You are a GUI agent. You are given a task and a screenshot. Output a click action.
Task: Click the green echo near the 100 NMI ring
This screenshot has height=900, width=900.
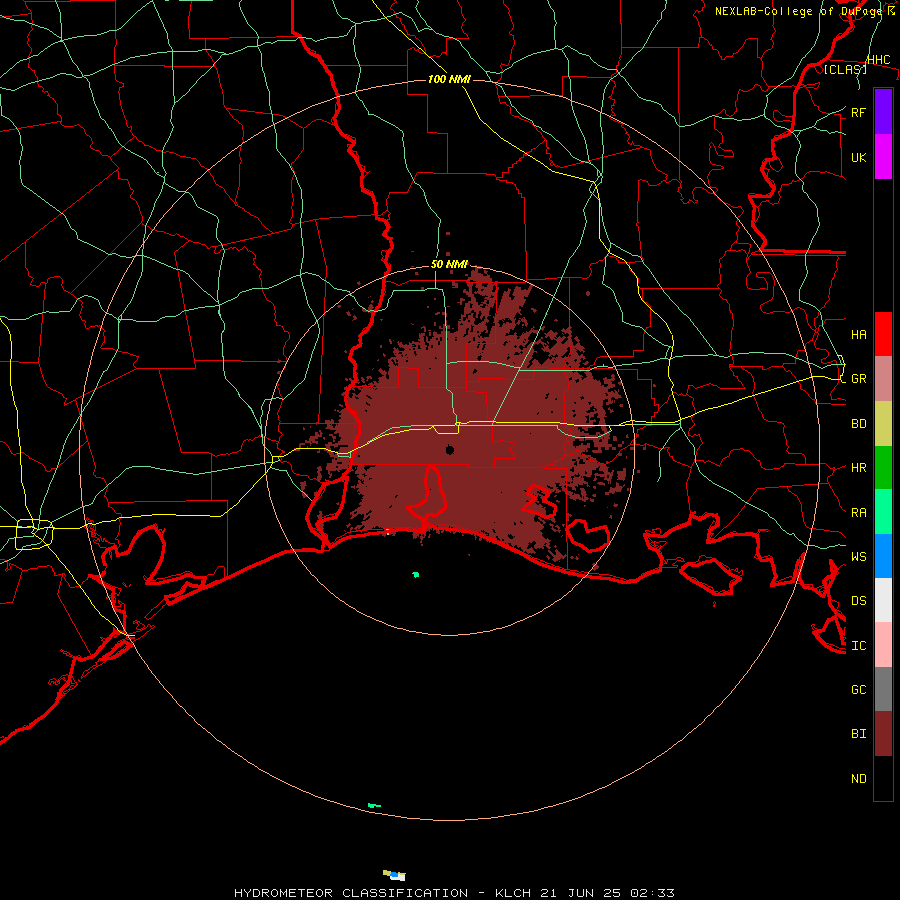(374, 805)
